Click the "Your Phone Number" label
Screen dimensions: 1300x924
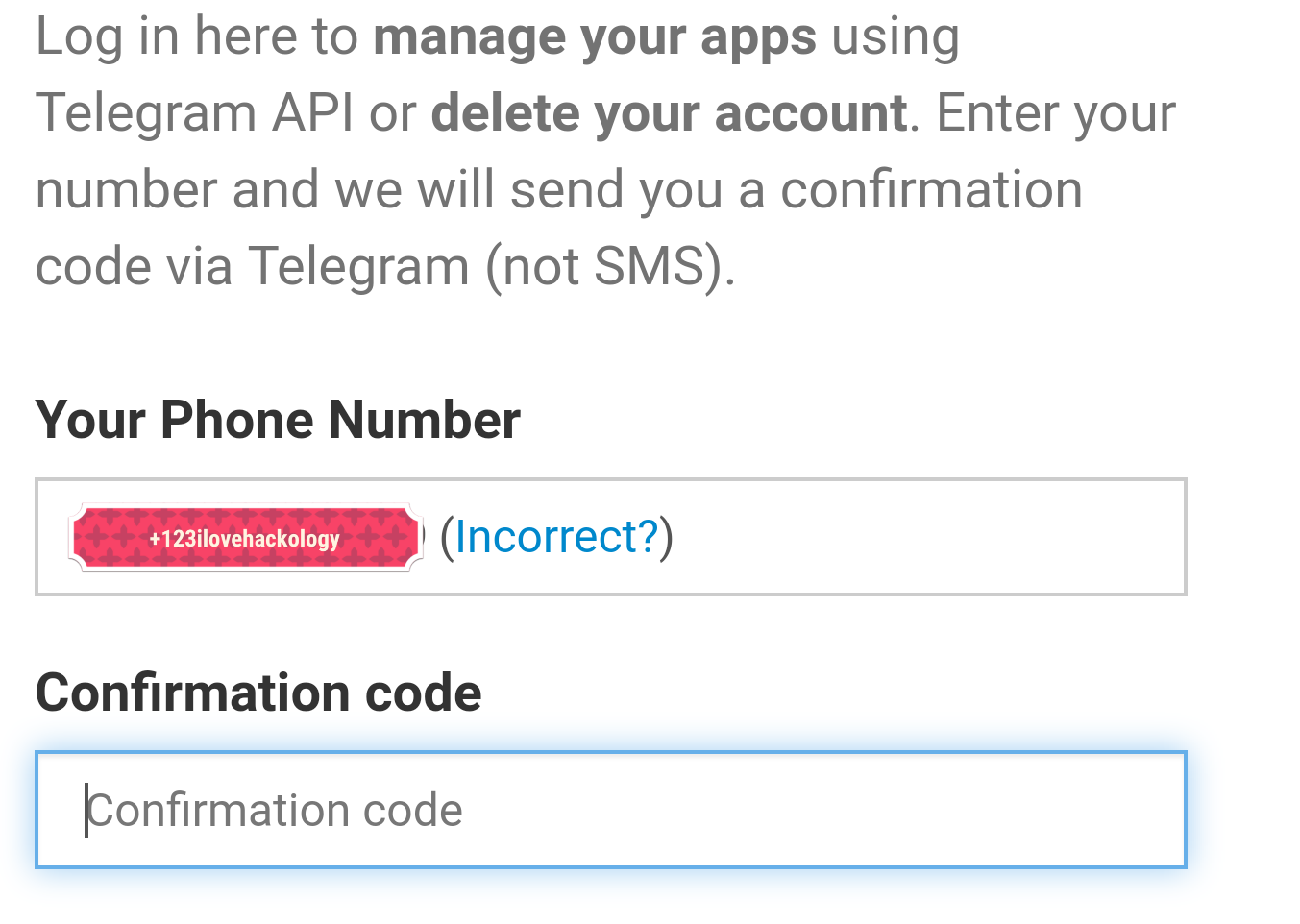coord(278,420)
